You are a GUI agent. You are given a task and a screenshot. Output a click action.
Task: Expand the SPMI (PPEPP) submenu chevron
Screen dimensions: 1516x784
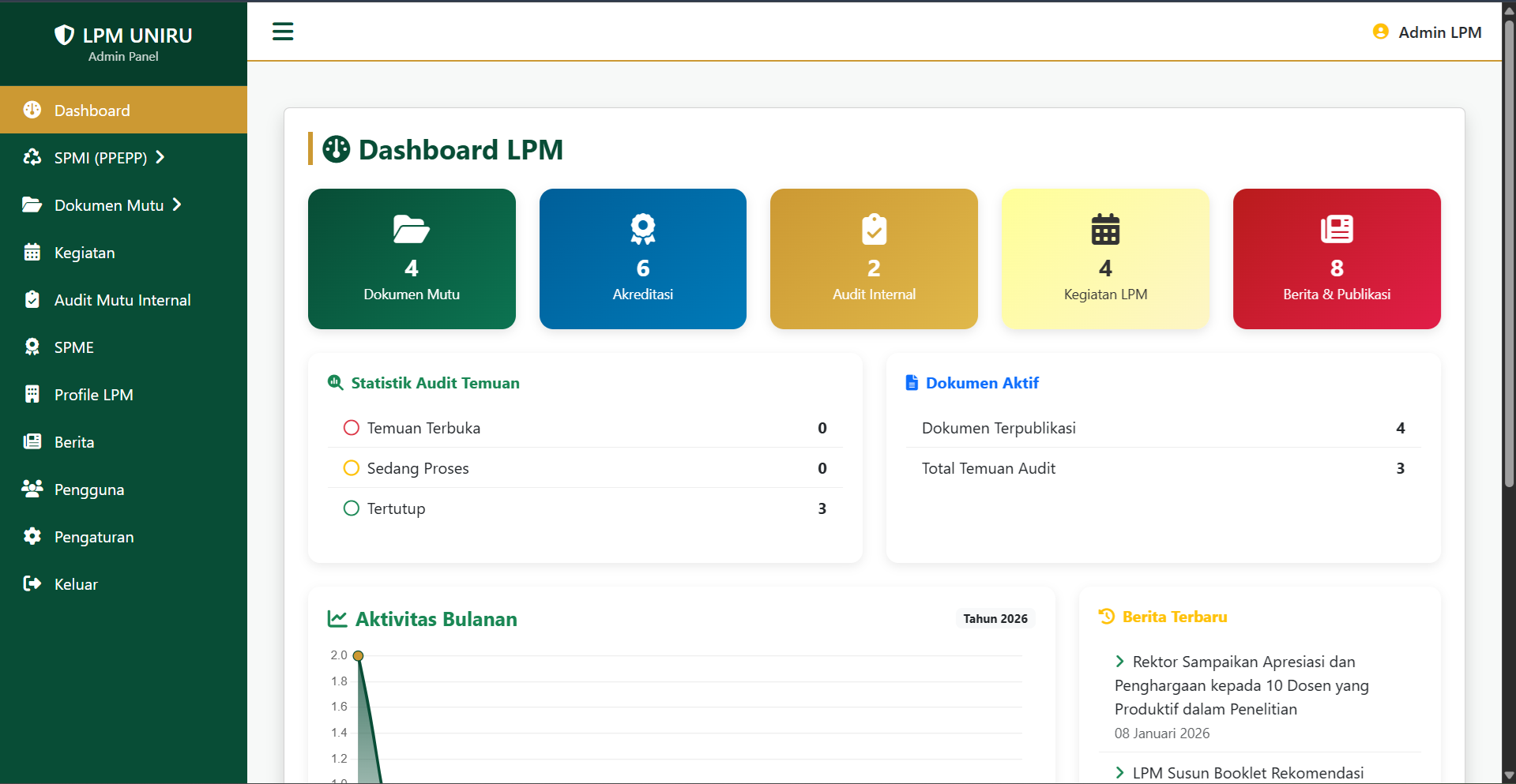pyautogui.click(x=160, y=157)
